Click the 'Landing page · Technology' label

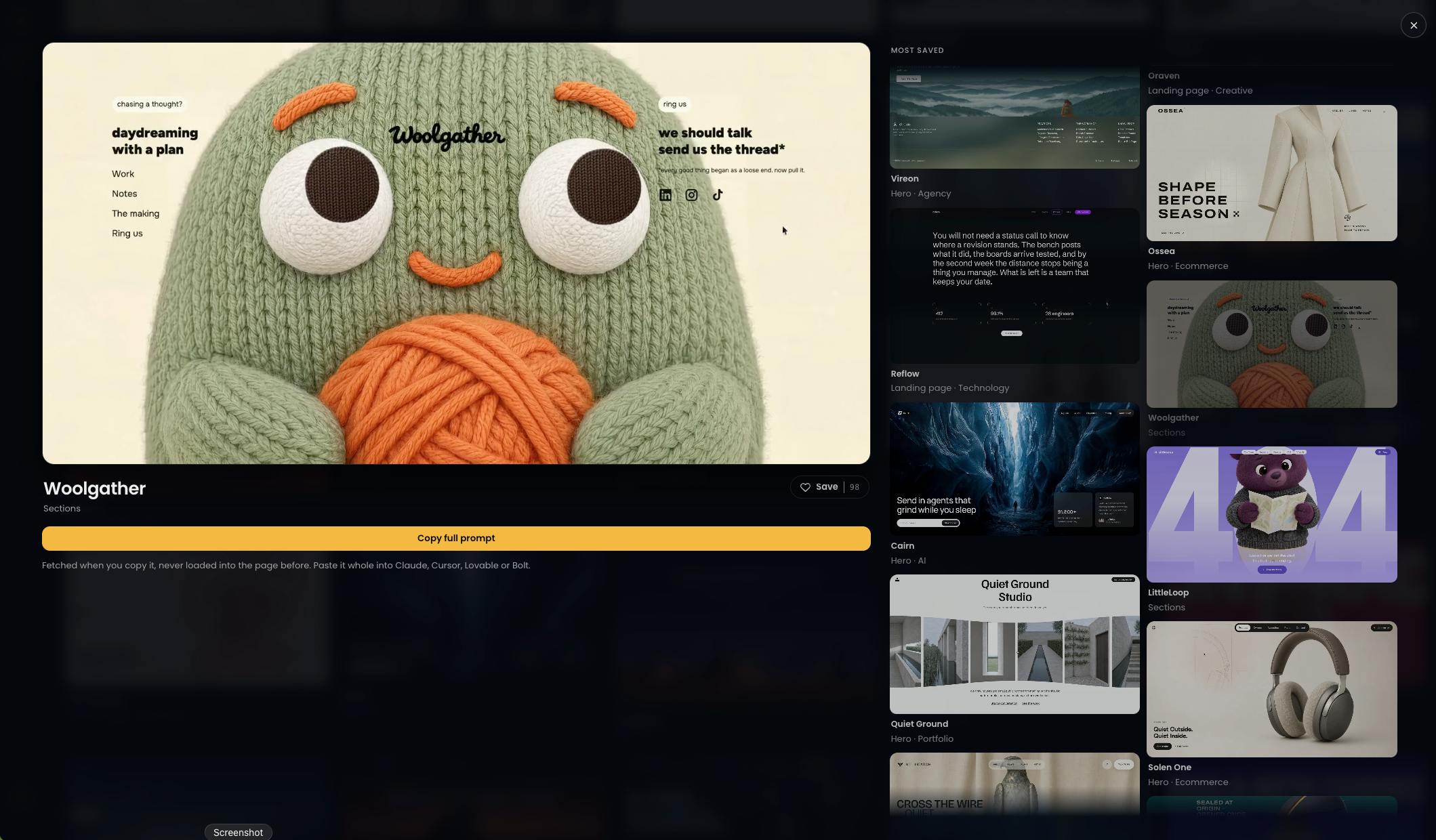[949, 388]
